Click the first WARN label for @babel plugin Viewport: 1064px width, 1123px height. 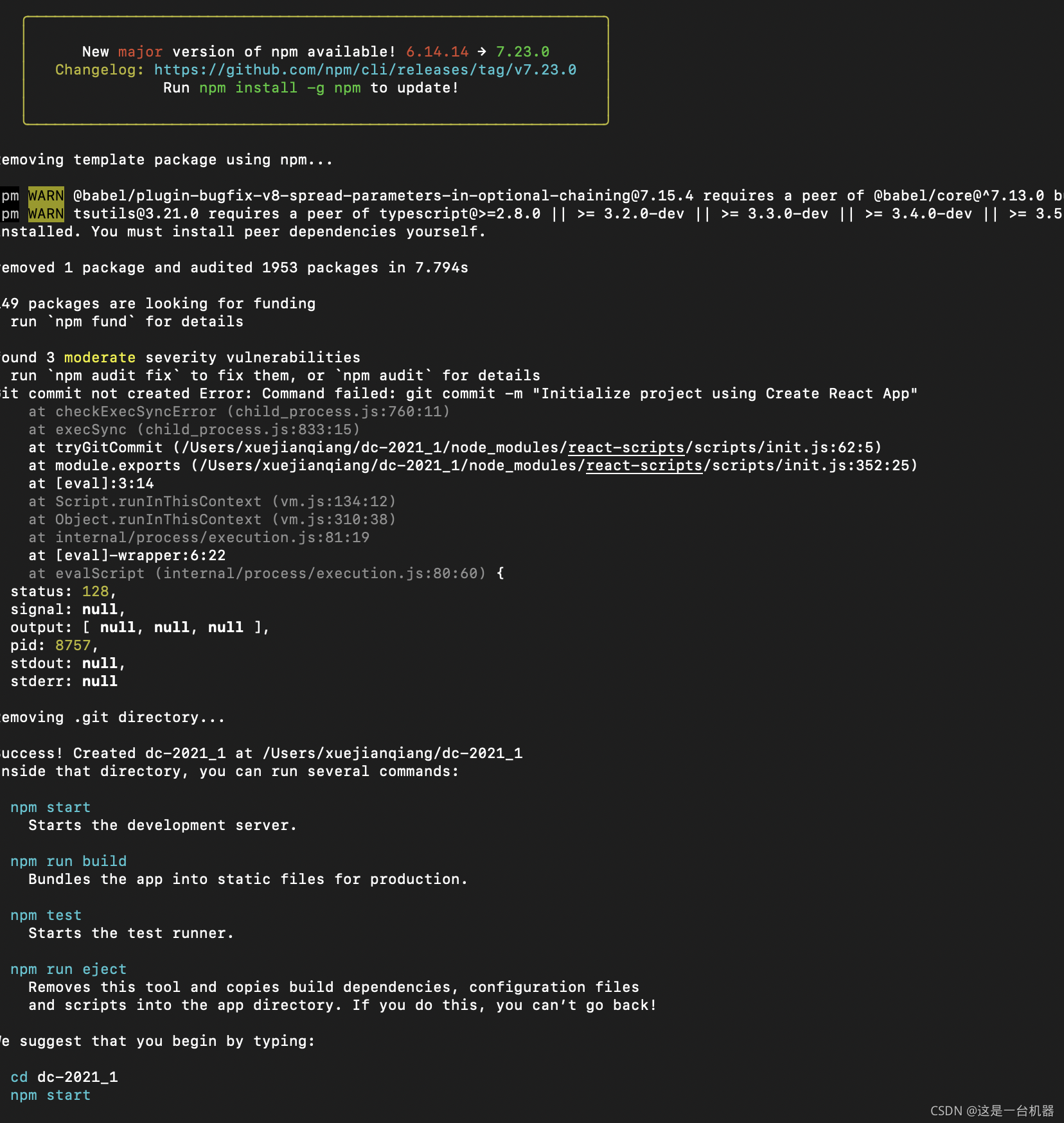click(46, 195)
